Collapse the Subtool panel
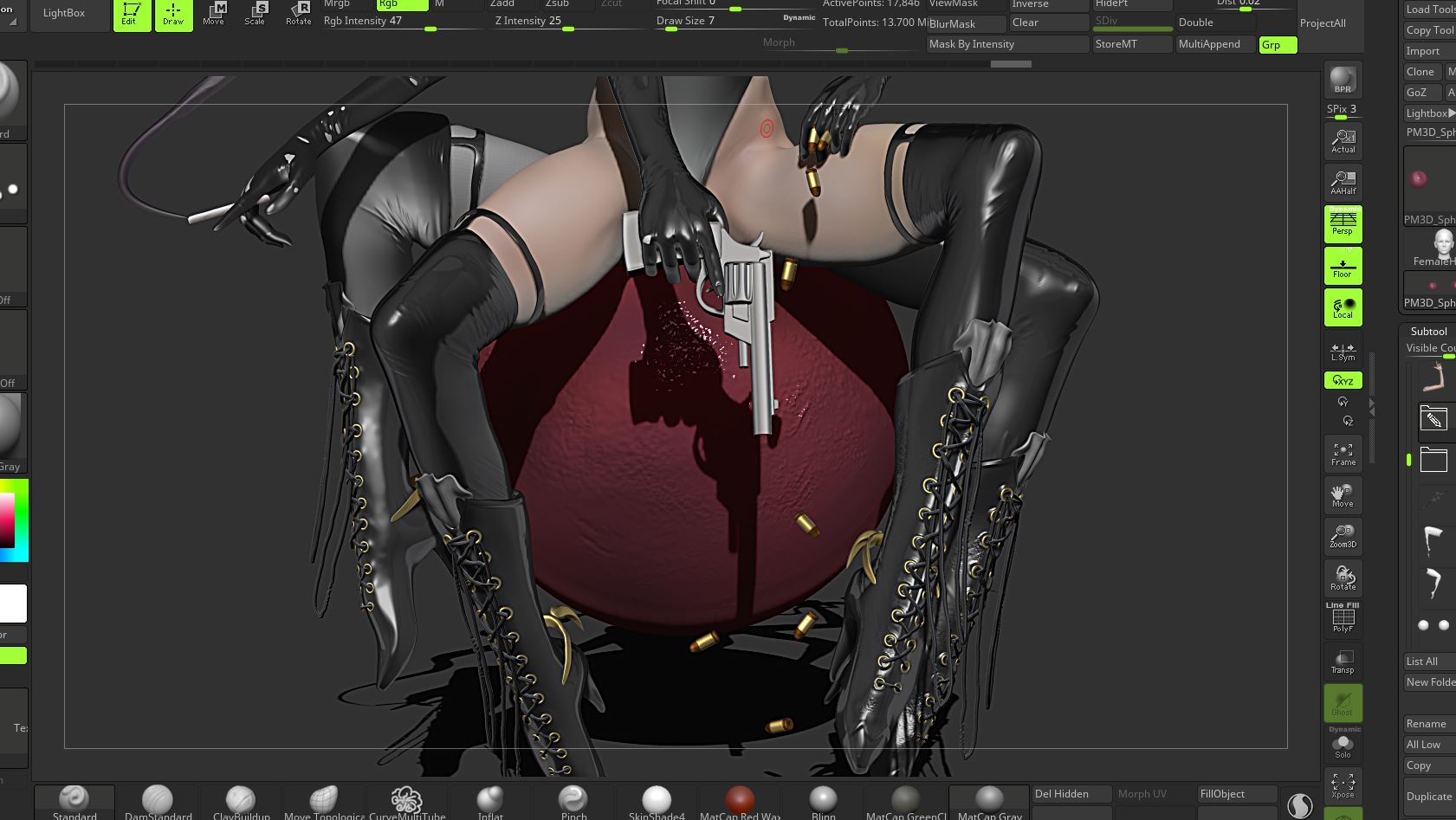 [x=1428, y=332]
